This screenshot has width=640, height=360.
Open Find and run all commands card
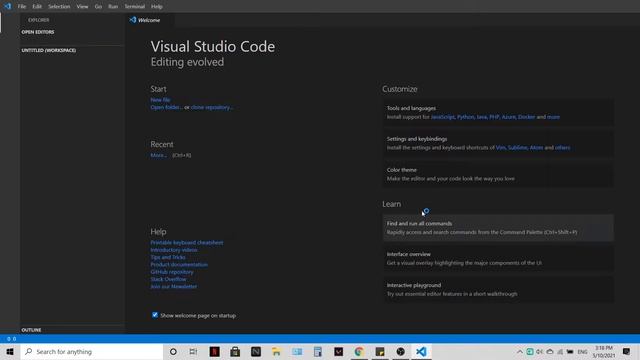[x=498, y=228]
